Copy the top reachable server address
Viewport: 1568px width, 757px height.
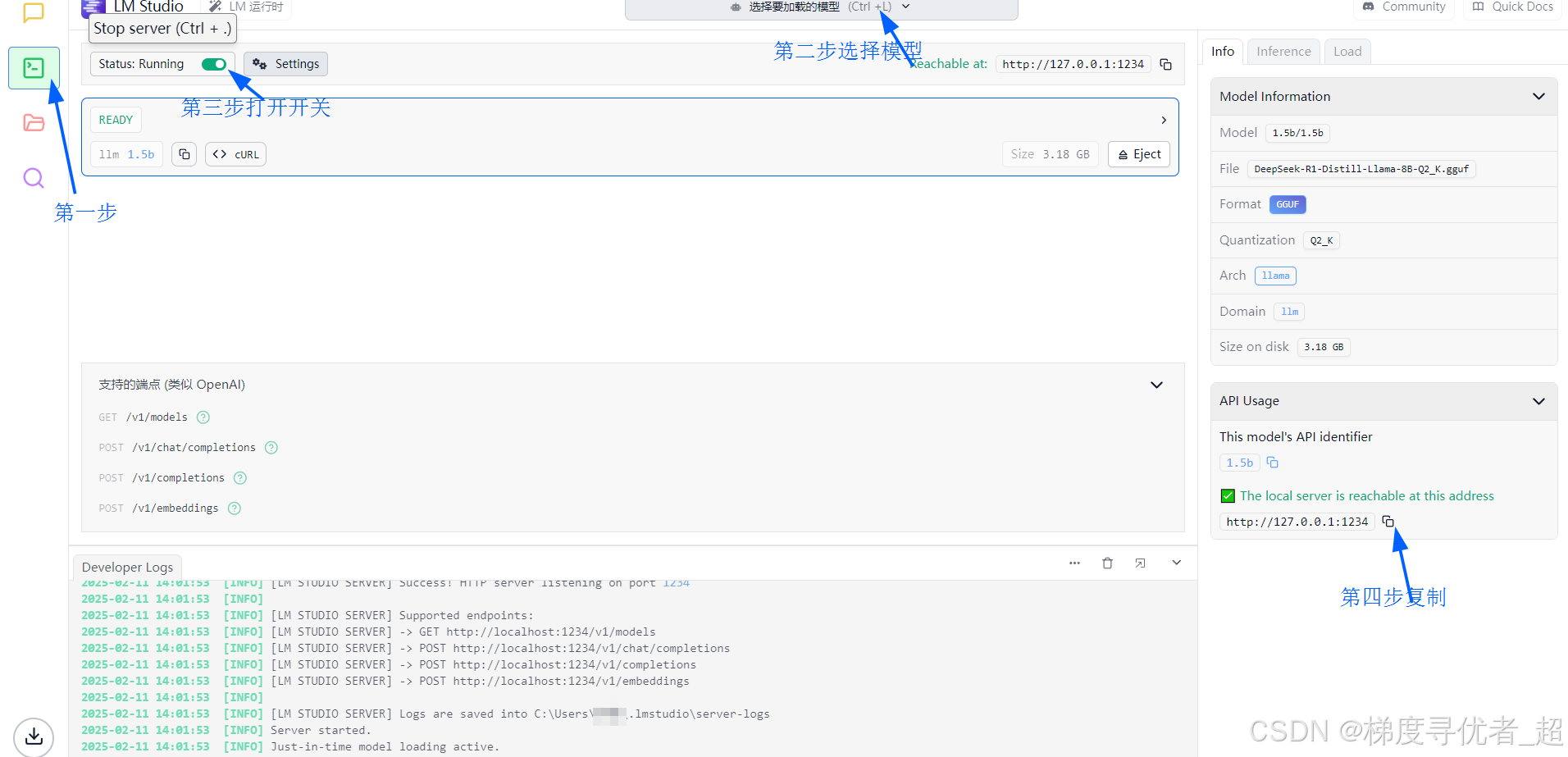(1165, 64)
